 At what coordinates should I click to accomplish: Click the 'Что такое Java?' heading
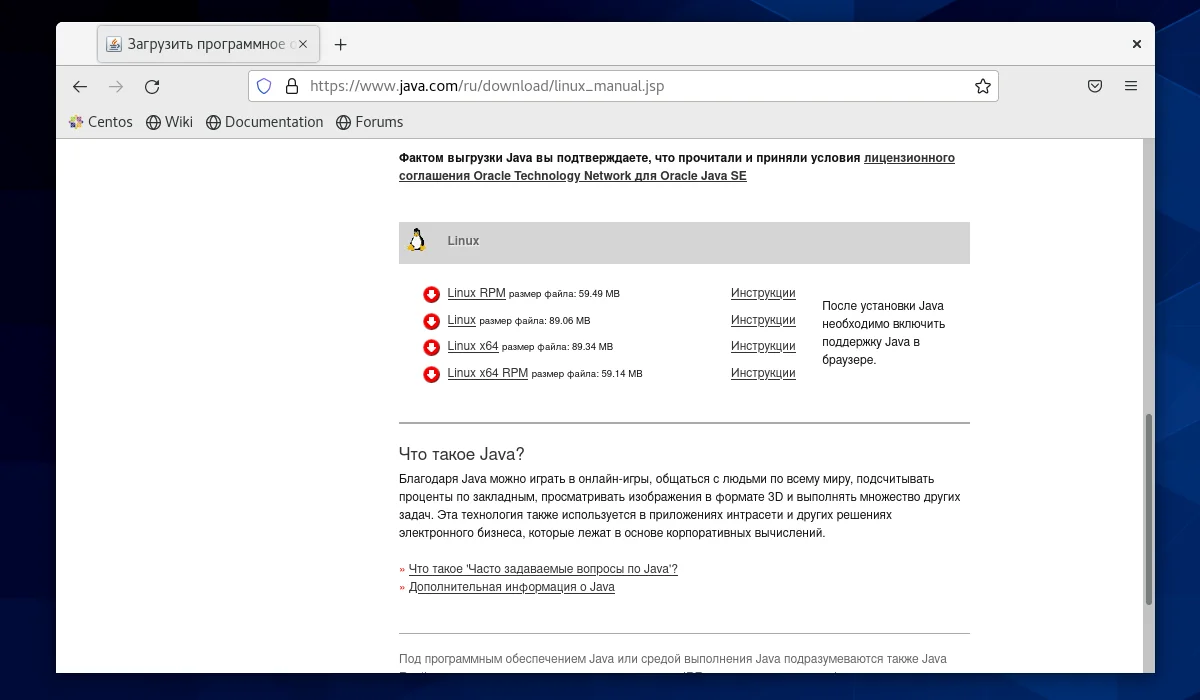[x=461, y=454]
